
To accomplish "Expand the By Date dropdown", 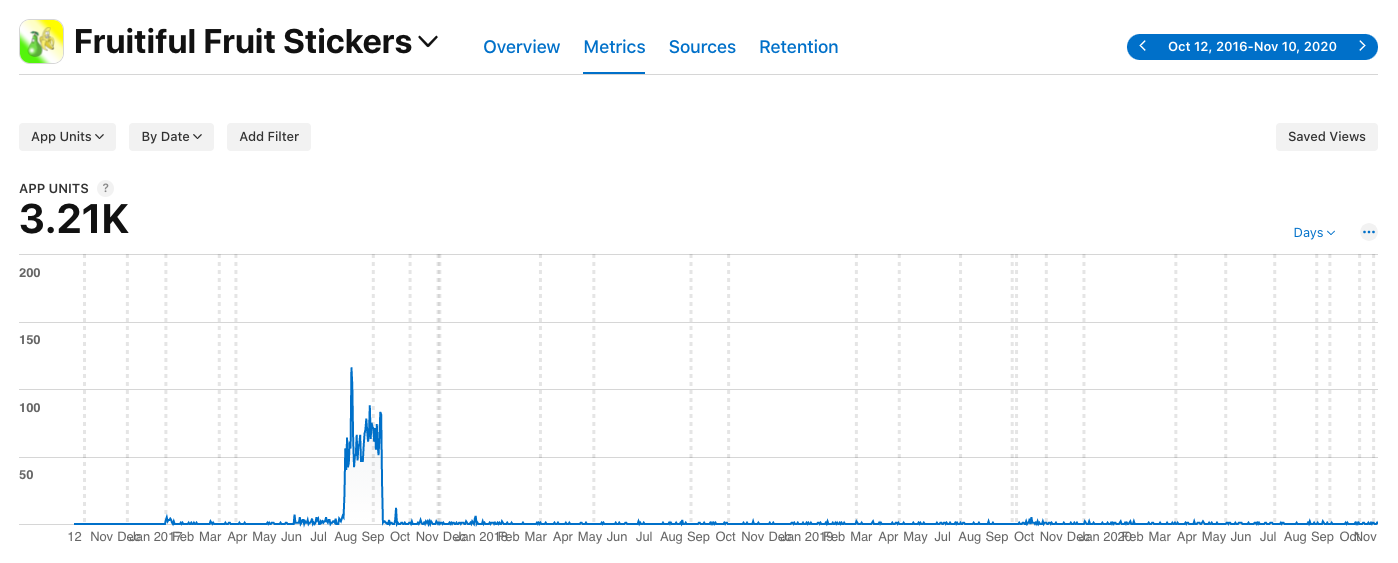I will click(171, 137).
